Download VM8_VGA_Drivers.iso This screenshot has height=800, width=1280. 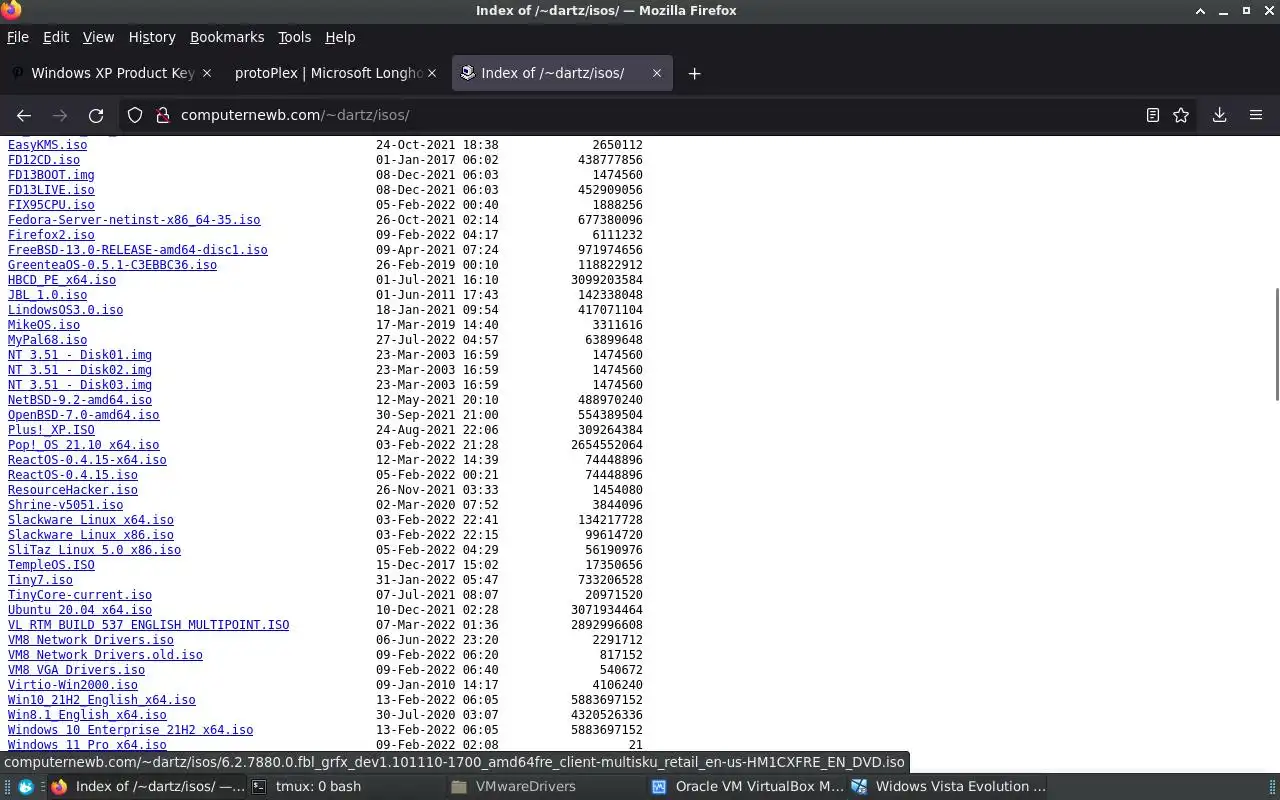click(76, 670)
